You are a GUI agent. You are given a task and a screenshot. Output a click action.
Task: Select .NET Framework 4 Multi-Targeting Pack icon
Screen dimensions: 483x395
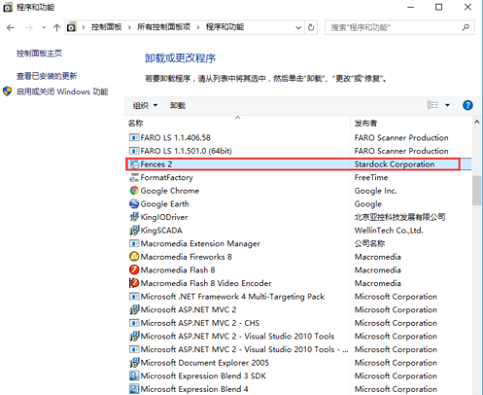(134, 296)
